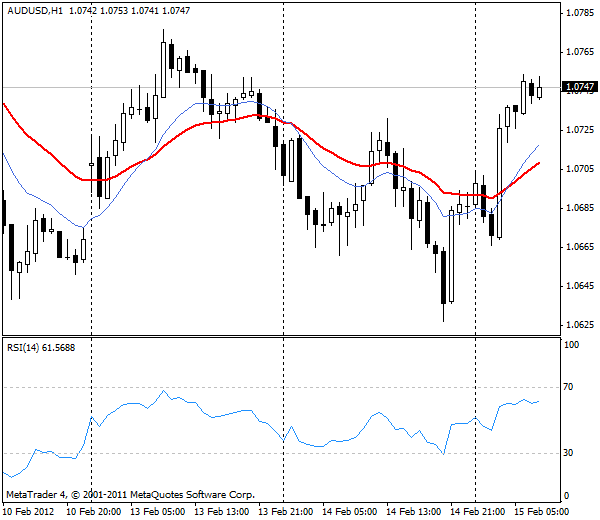
Task: Click the RSI oversold level label 30
Action: pos(569,453)
